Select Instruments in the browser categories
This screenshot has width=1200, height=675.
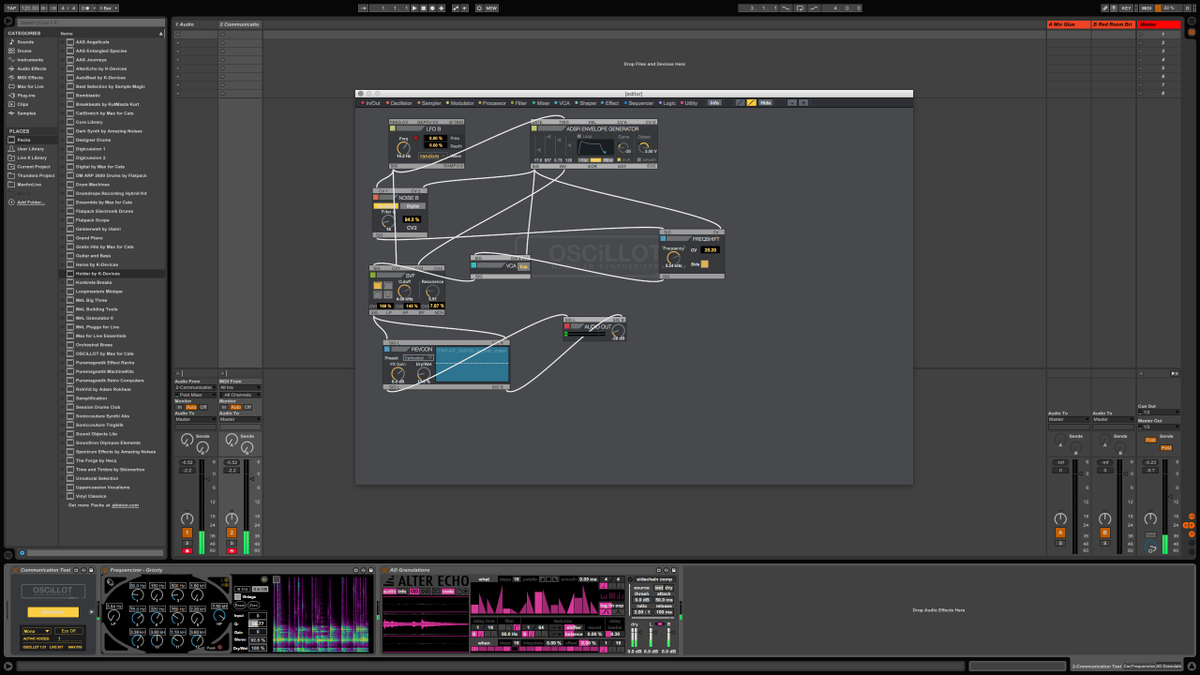click(29, 60)
